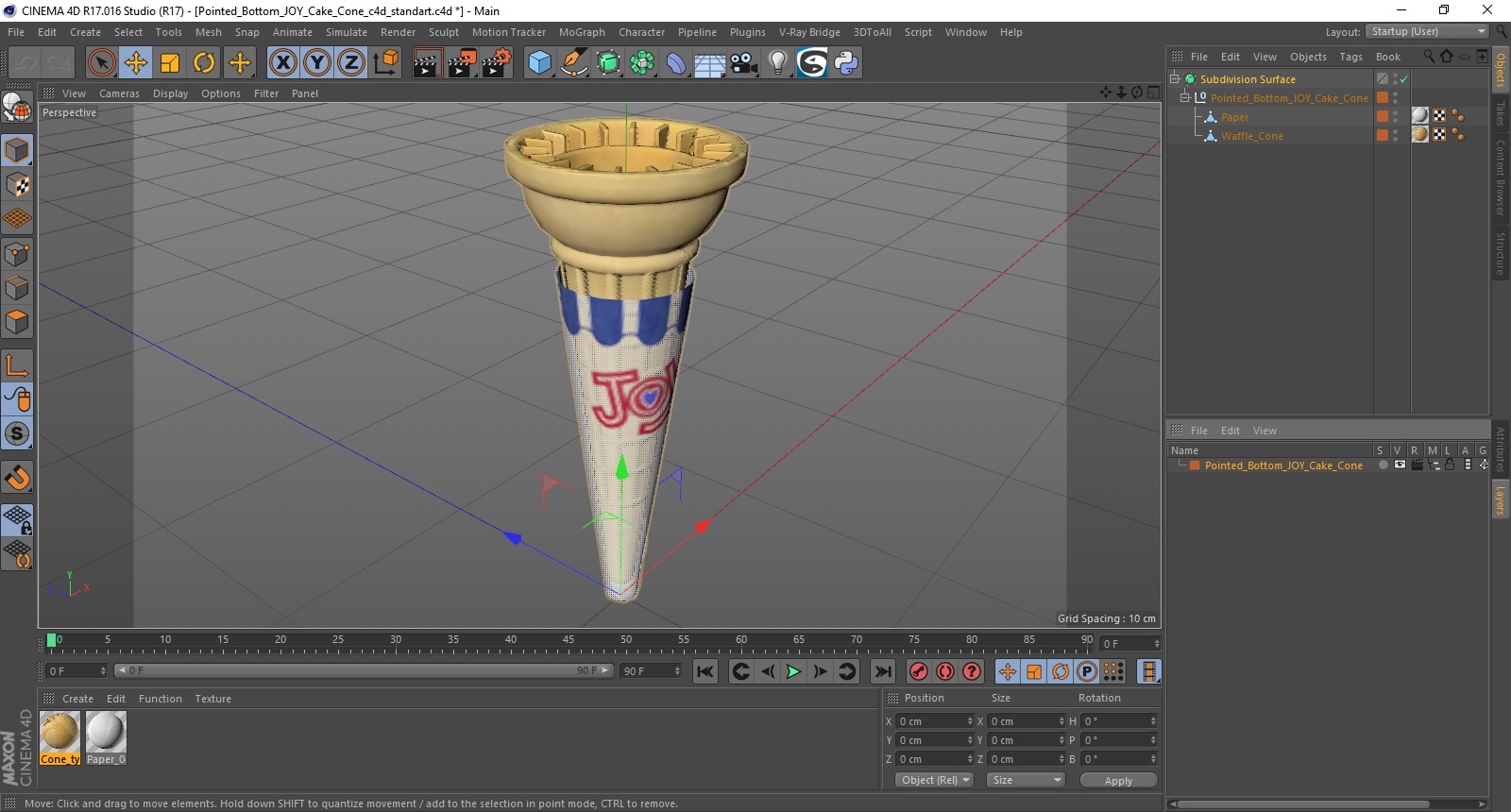Add Cube primitive object

tap(539, 63)
